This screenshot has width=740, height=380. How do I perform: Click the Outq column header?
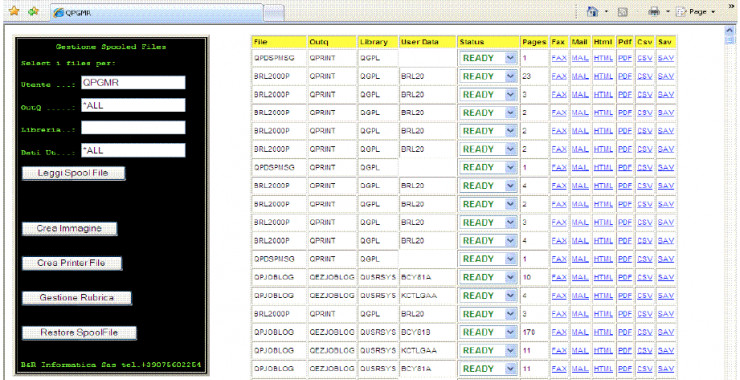[x=332, y=42]
